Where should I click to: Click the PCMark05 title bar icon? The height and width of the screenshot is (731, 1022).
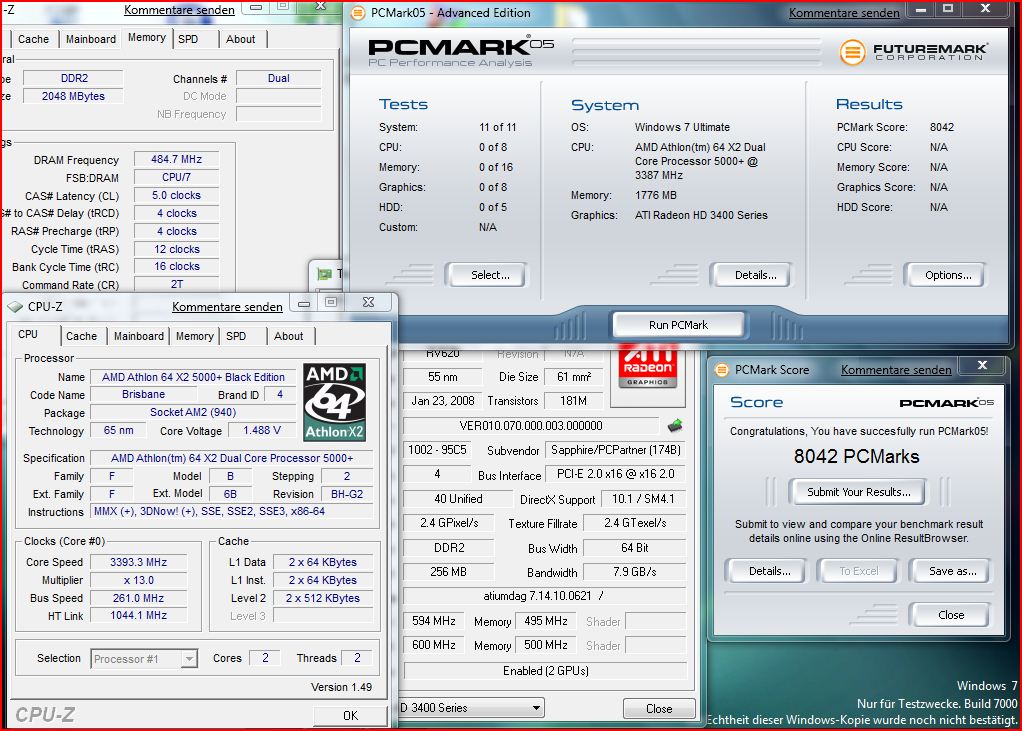[x=358, y=12]
